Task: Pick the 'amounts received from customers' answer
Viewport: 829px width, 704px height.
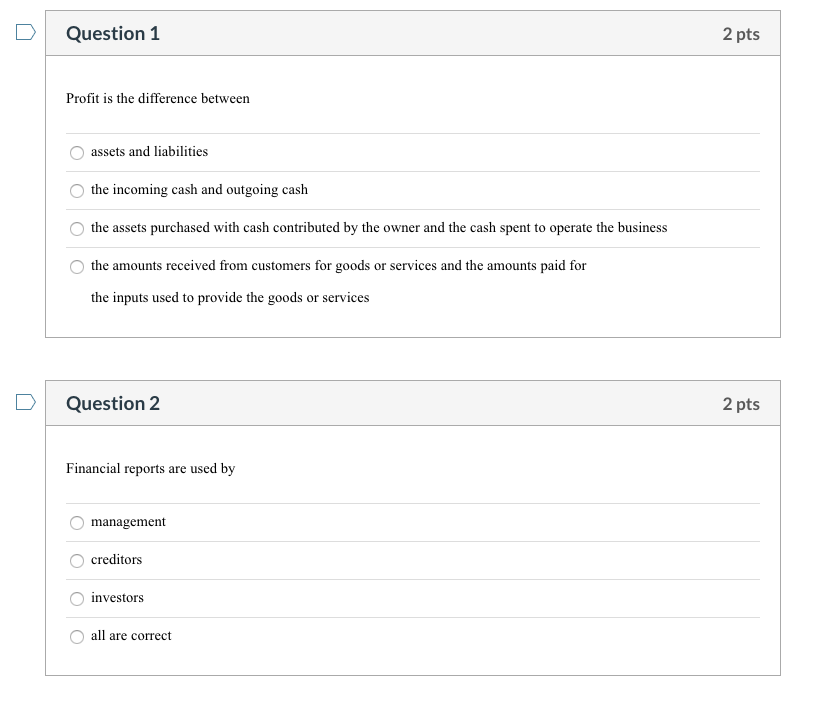Action: (77, 266)
